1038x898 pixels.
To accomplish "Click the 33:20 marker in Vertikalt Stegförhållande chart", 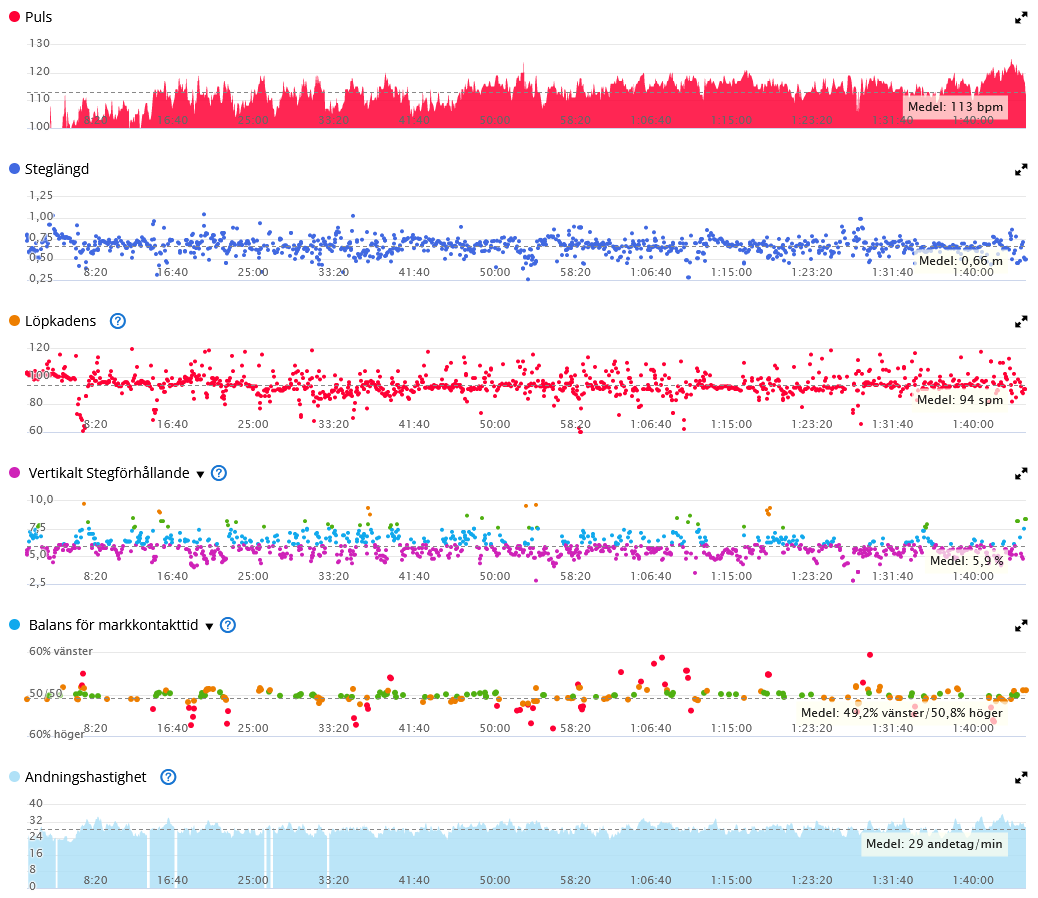I will pos(334,576).
